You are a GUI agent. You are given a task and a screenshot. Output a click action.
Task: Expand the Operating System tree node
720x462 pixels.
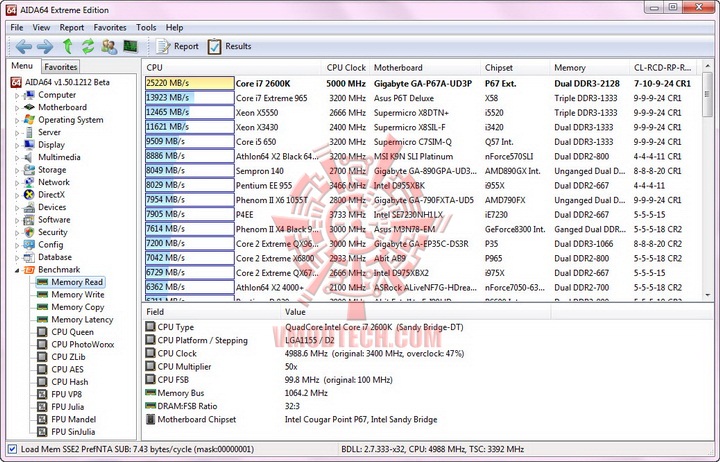pos(17,120)
